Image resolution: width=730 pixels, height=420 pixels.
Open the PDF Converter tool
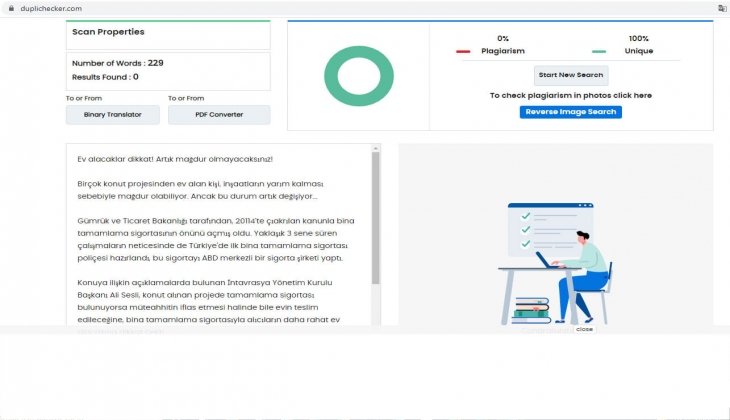click(x=219, y=115)
